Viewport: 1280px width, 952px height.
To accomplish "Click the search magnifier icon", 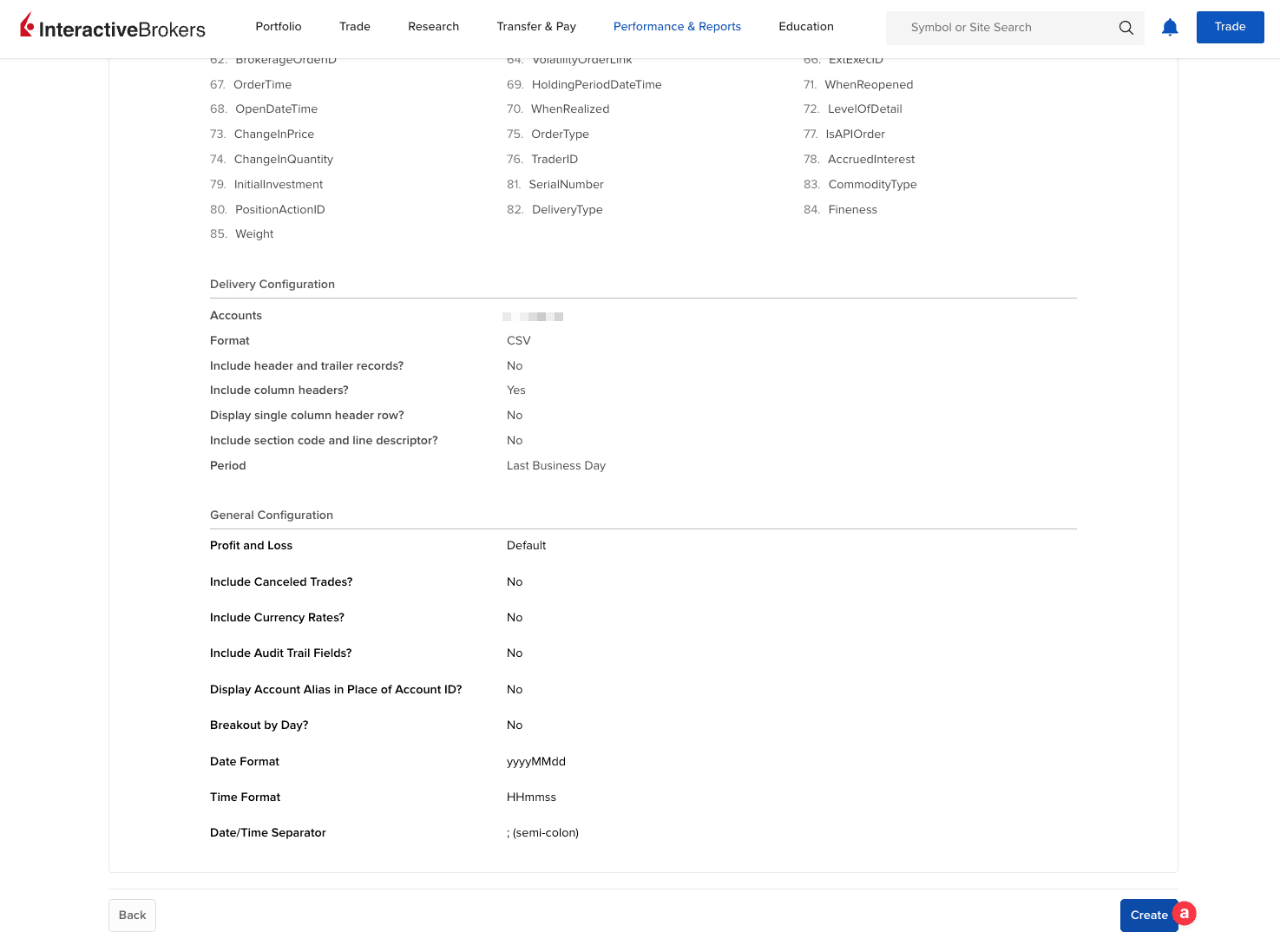I will (x=1126, y=28).
